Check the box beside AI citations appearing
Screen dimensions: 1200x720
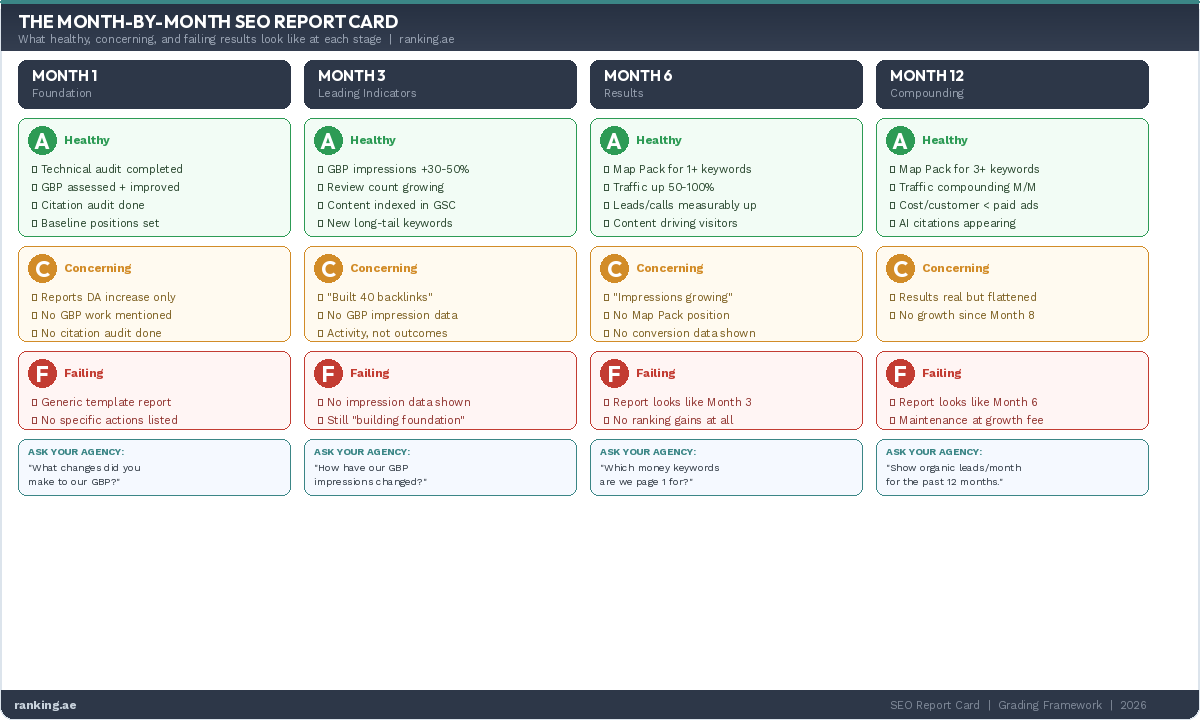(x=893, y=224)
